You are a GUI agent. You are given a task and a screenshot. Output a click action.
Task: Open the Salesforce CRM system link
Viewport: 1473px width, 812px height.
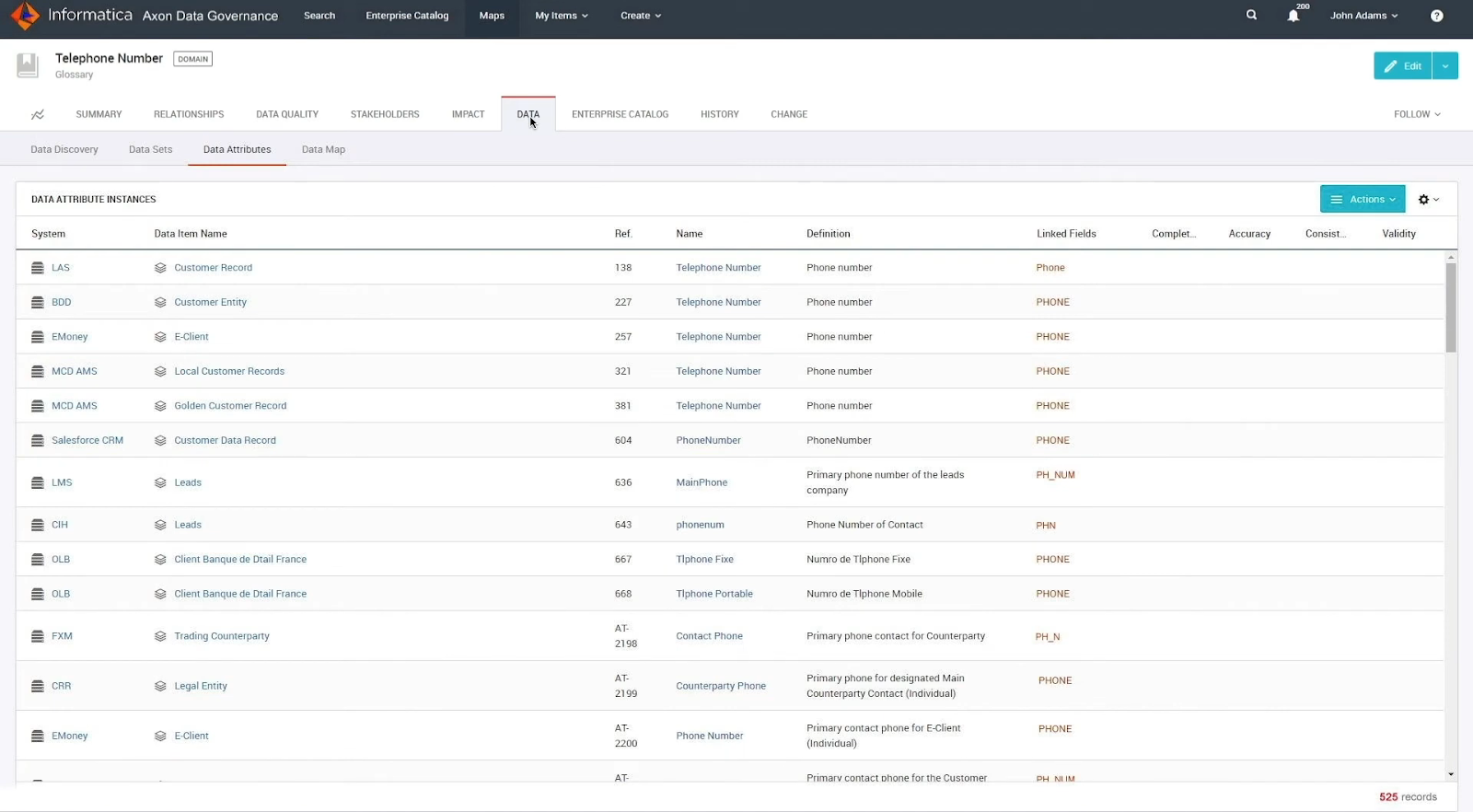[87, 440]
